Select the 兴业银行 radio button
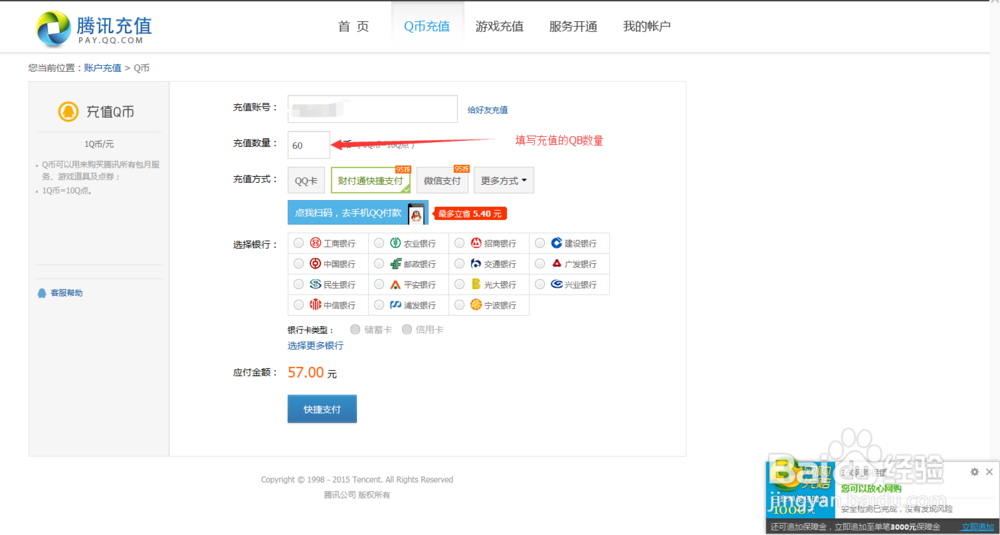Viewport: 1000px width, 535px height. click(540, 284)
